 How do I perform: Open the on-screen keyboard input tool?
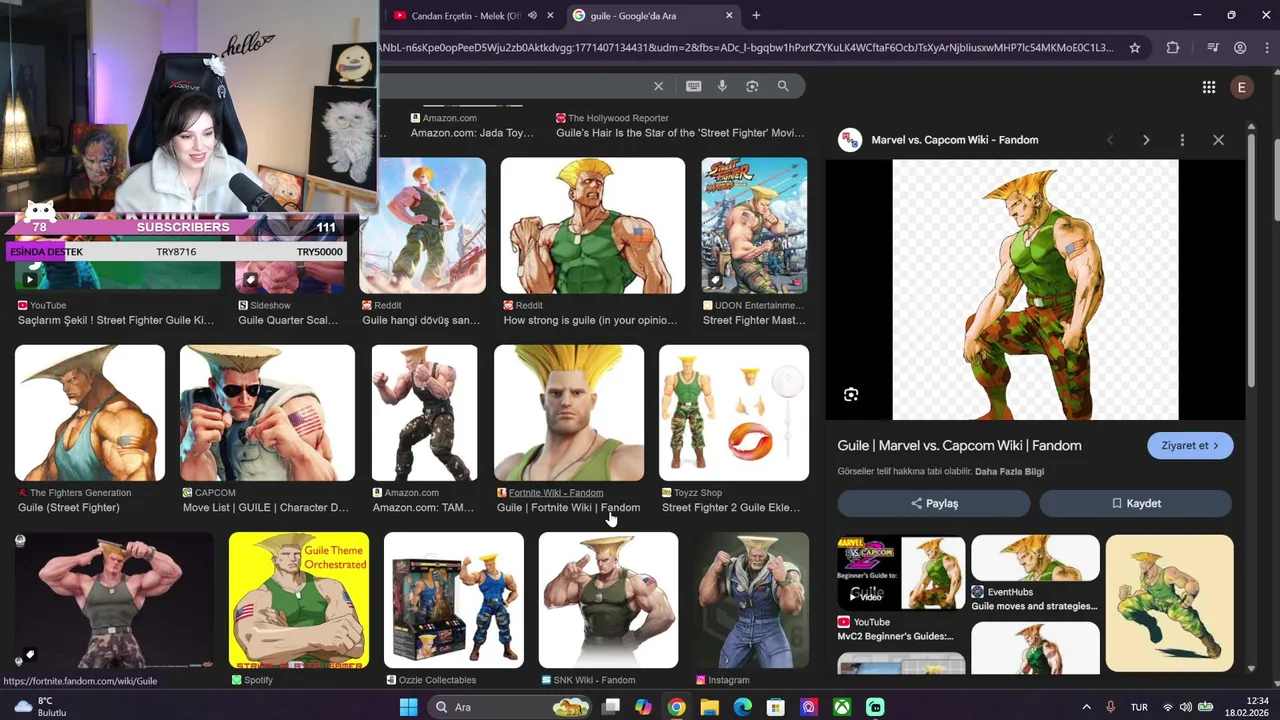coord(693,86)
